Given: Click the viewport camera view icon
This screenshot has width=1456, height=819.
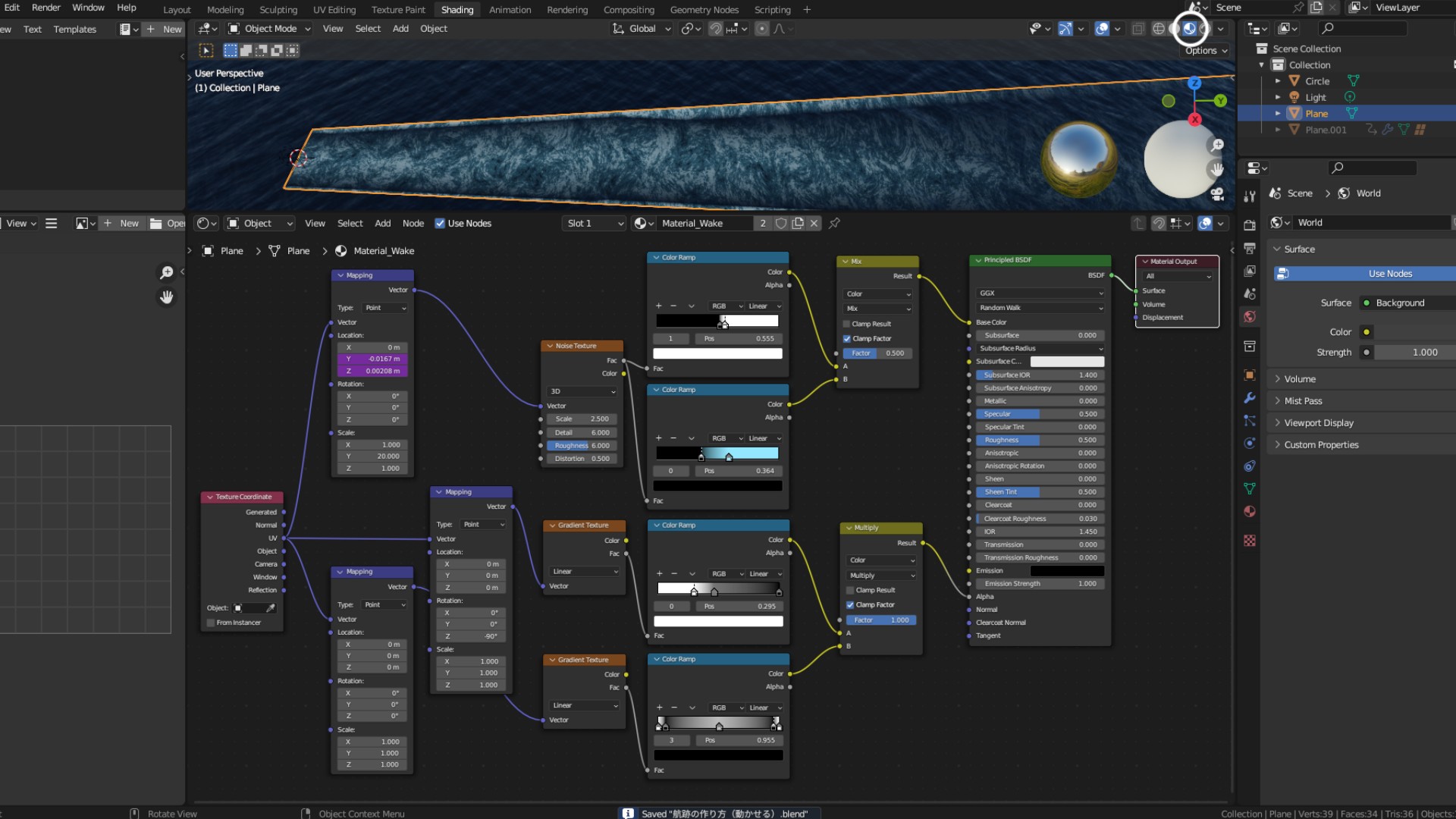Looking at the screenshot, I should [1217, 194].
